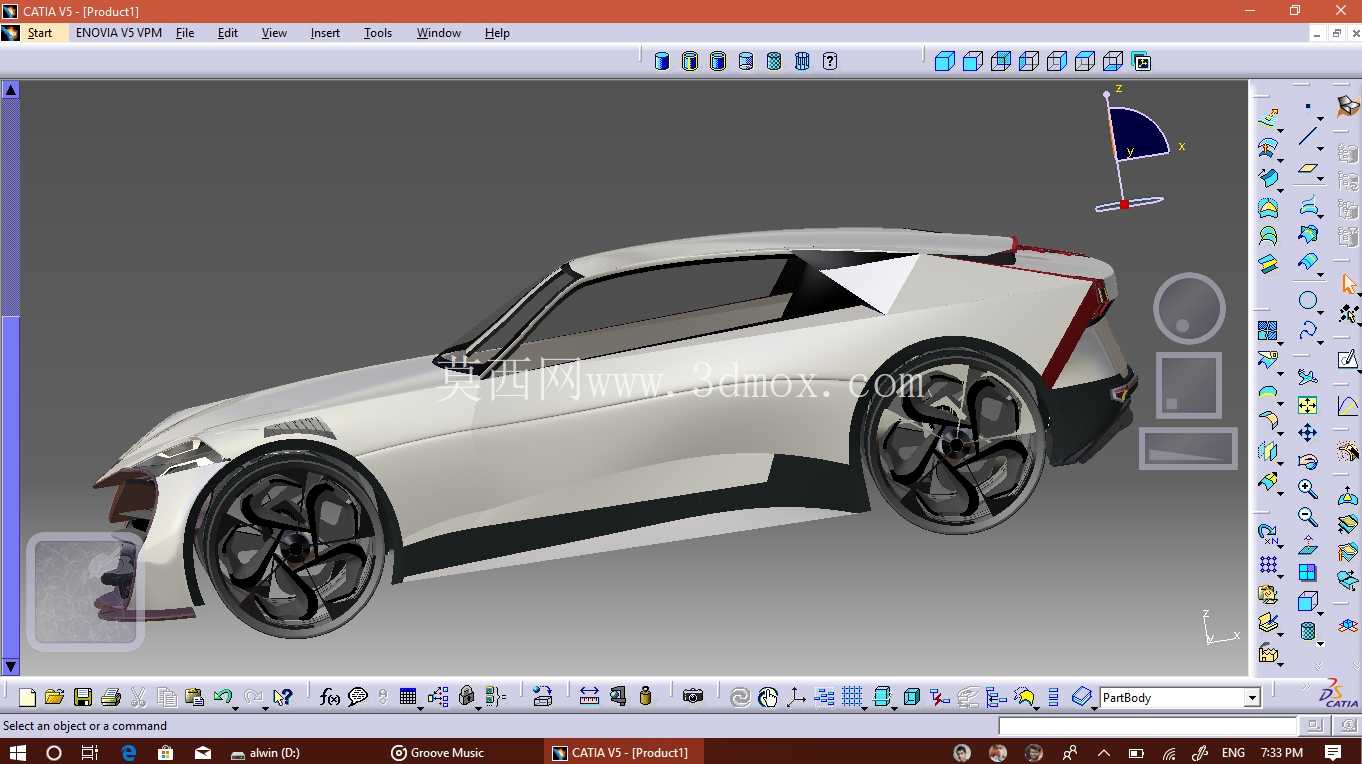The width and height of the screenshot is (1362, 764).
Task: Toggle the Fly mode icon
Action: coord(1307,376)
